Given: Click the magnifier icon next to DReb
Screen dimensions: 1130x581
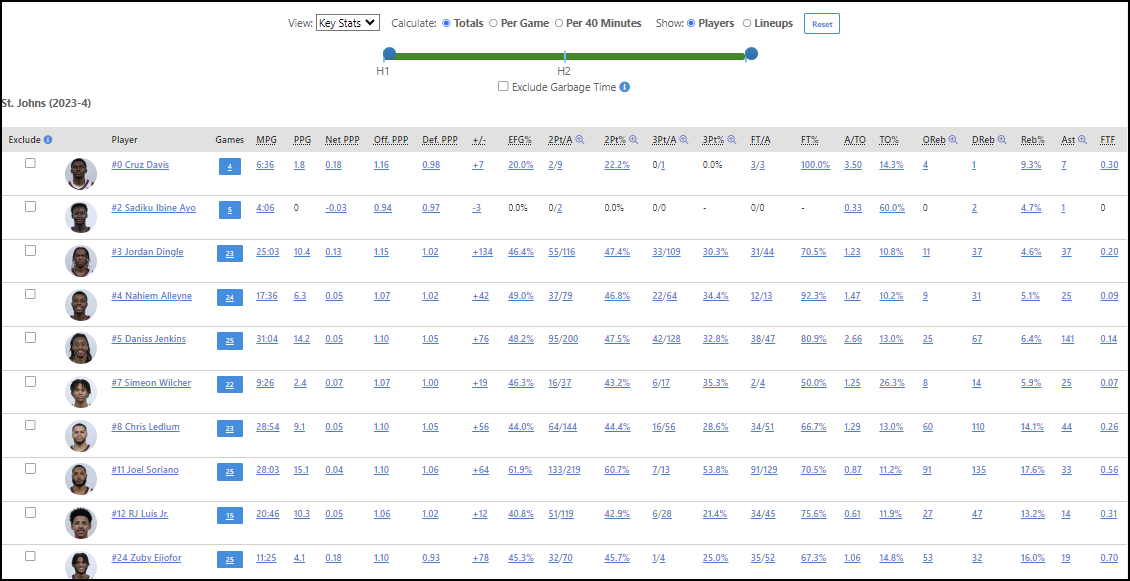Looking at the screenshot, I should [1003, 140].
